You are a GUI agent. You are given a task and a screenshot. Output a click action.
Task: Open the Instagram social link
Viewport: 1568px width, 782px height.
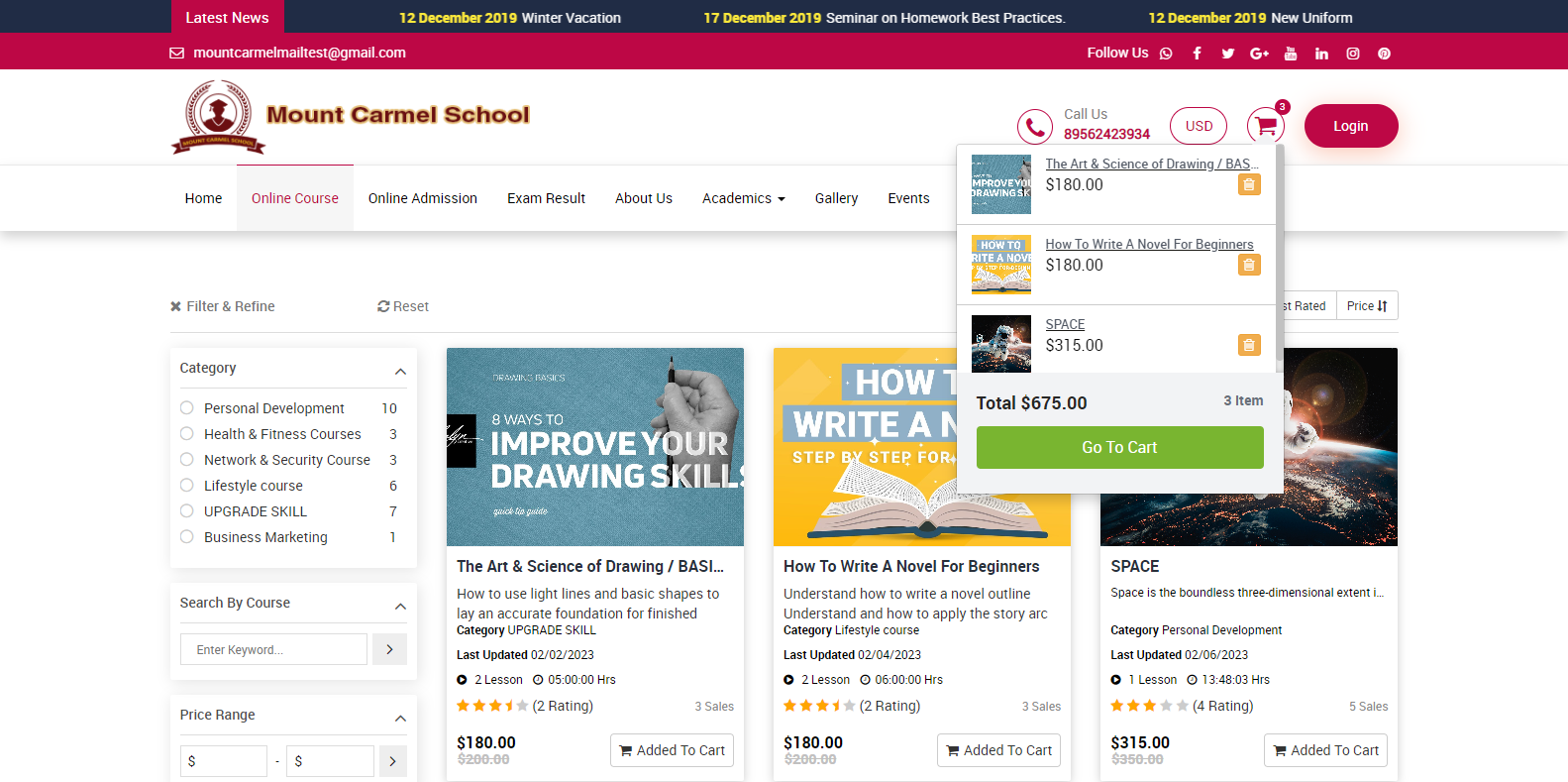[x=1352, y=54]
